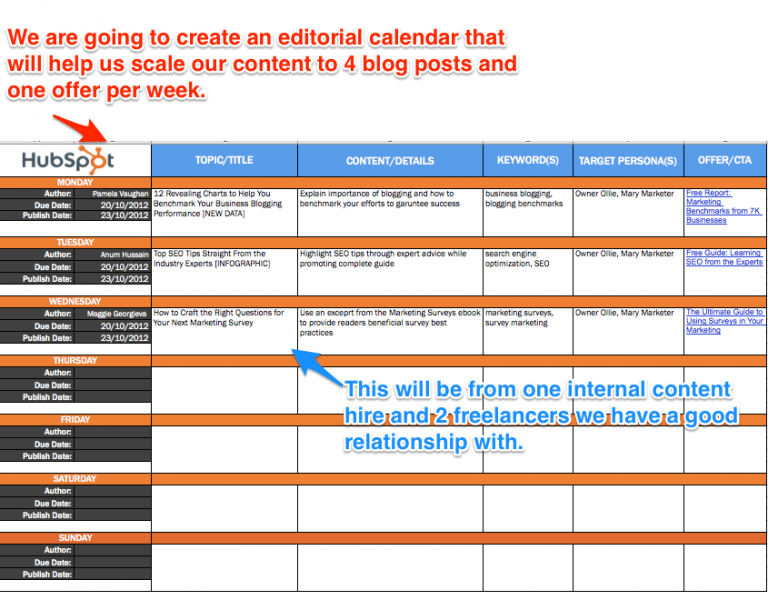The height and width of the screenshot is (610, 768).
Task: Click Tuesday's due date 20/10/2012
Action: (x=113, y=267)
